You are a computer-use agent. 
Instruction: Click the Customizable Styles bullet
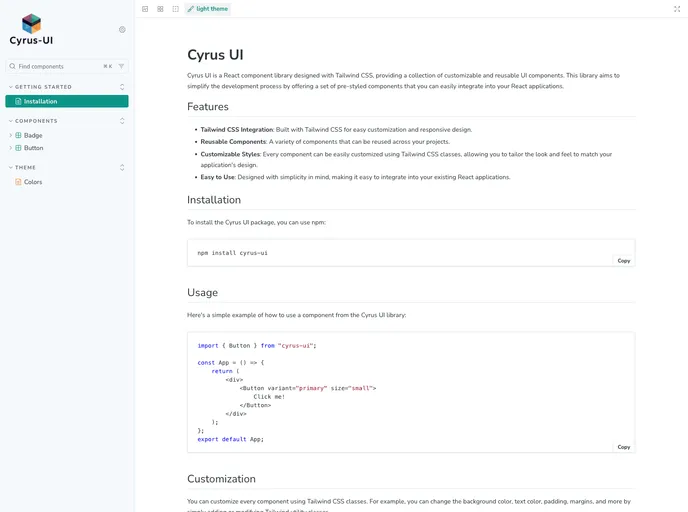tap(406, 160)
